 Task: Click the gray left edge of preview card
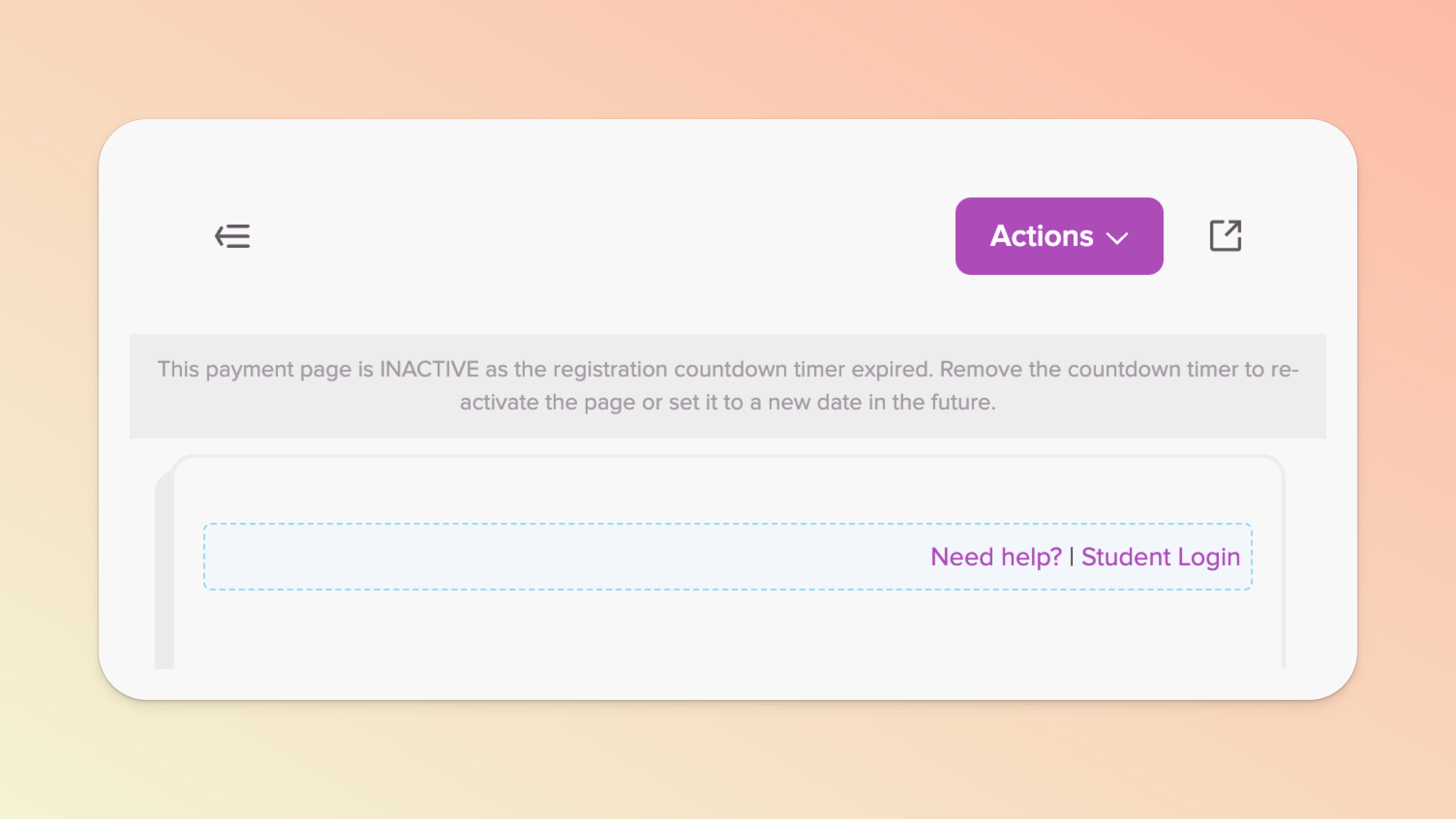coord(164,571)
